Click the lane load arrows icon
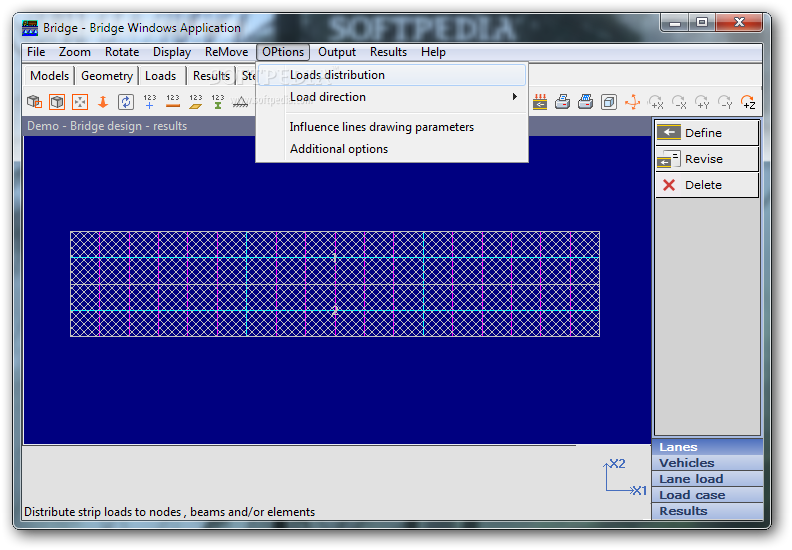 tap(540, 102)
